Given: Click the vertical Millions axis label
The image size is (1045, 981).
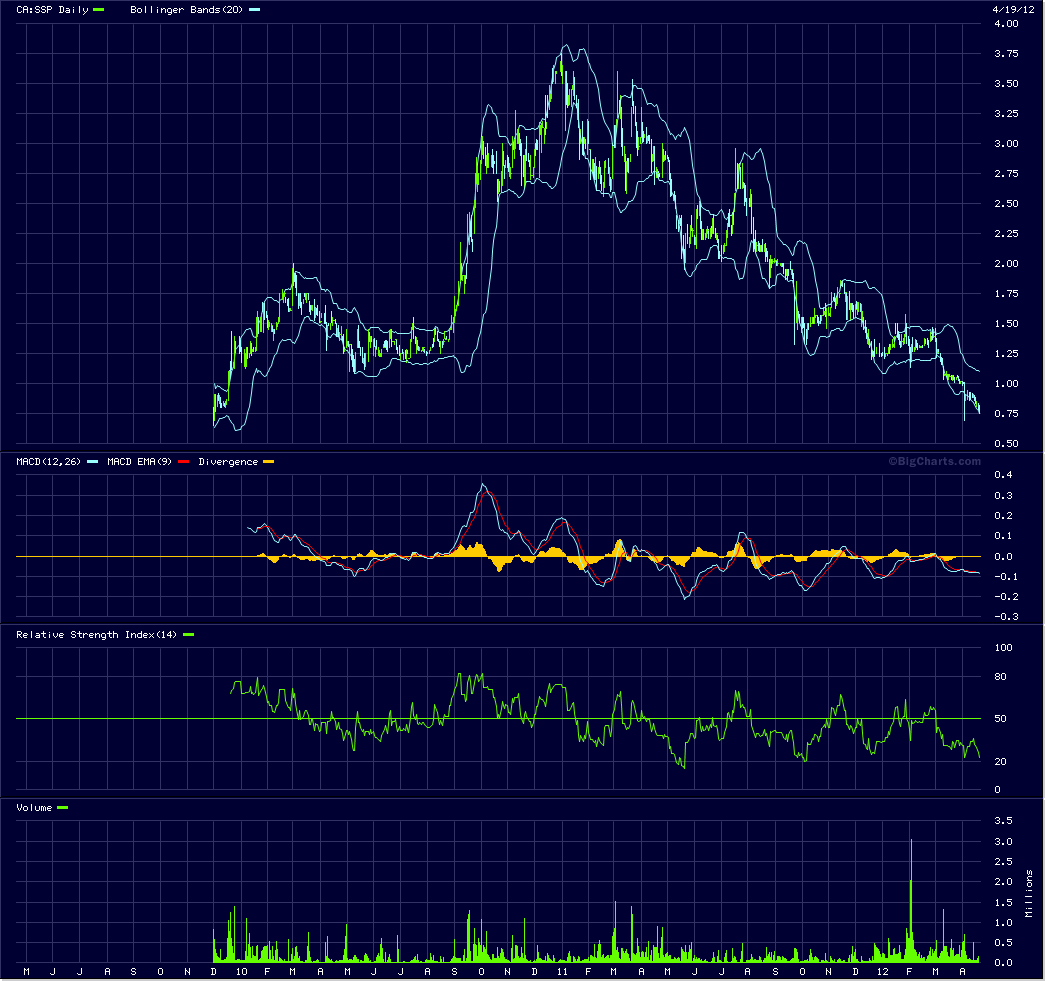Looking at the screenshot, I should click(1029, 893).
